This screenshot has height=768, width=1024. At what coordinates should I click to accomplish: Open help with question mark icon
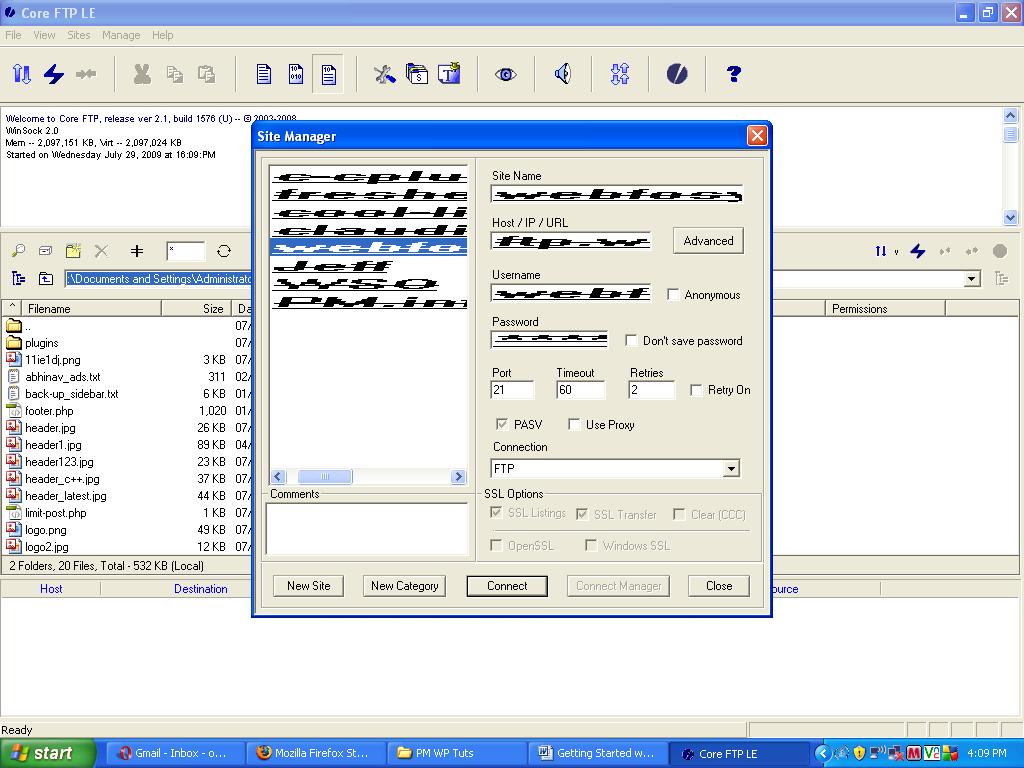(733, 74)
